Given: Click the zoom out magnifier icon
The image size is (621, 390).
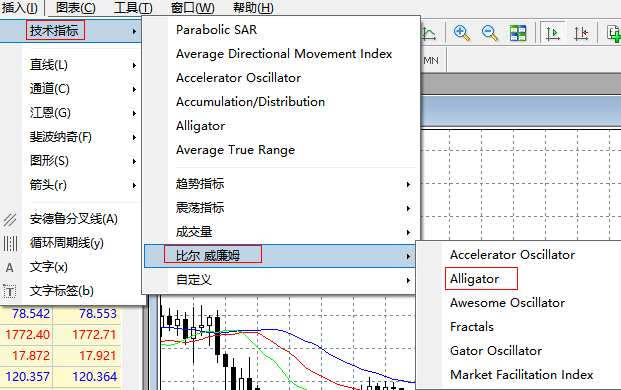Looking at the screenshot, I should click(490, 33).
